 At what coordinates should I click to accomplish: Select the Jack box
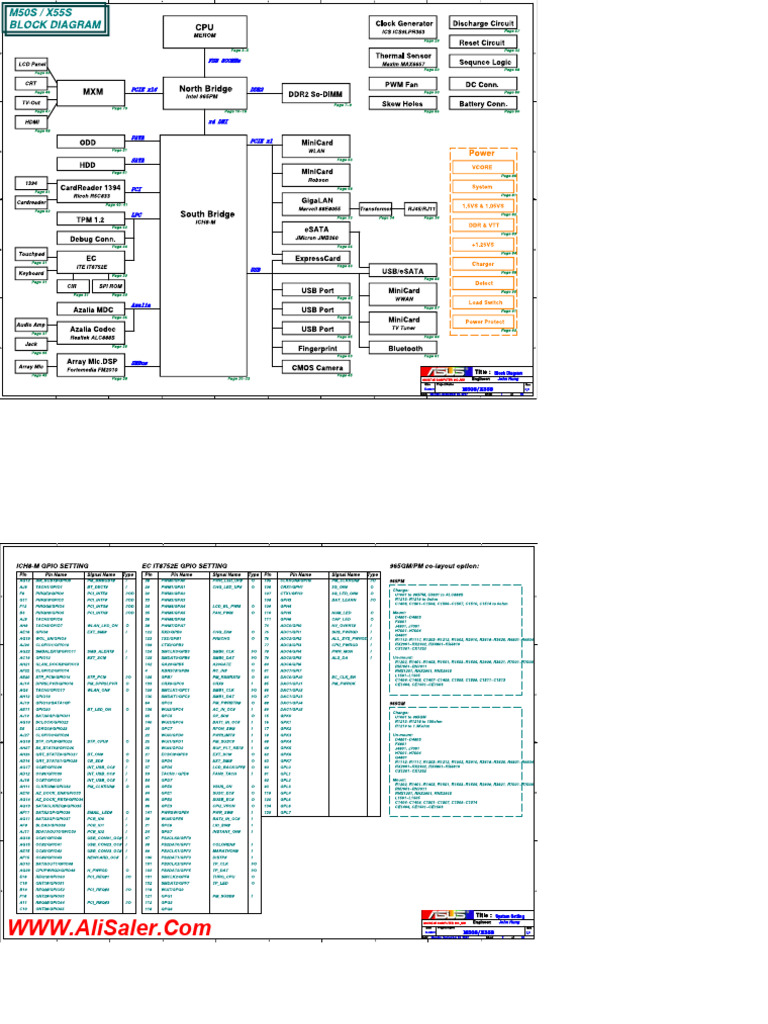(x=31, y=344)
